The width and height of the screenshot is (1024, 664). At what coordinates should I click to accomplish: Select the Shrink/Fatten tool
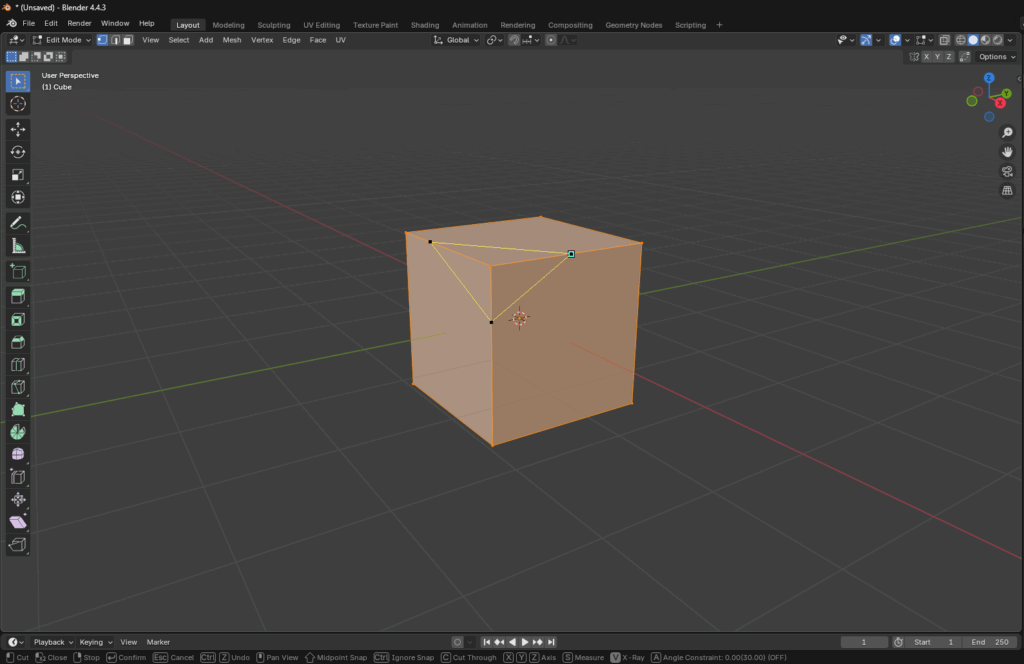click(18, 499)
